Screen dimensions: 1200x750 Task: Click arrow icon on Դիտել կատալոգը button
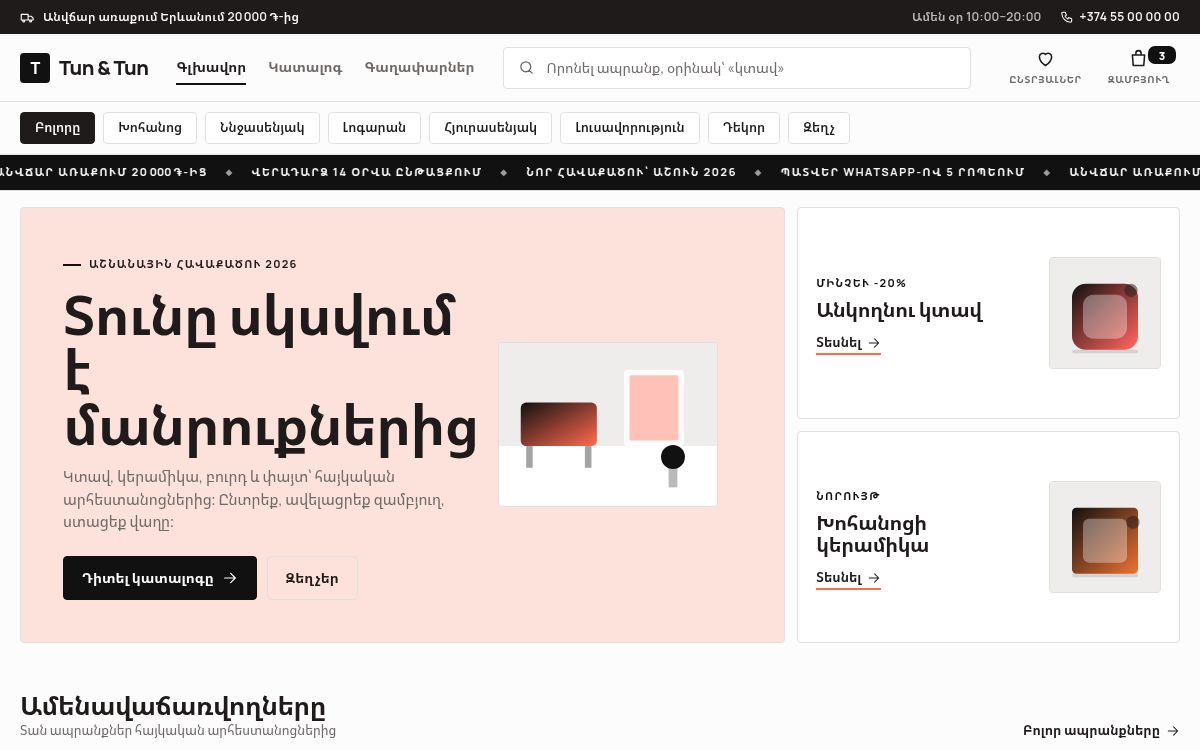(x=230, y=578)
